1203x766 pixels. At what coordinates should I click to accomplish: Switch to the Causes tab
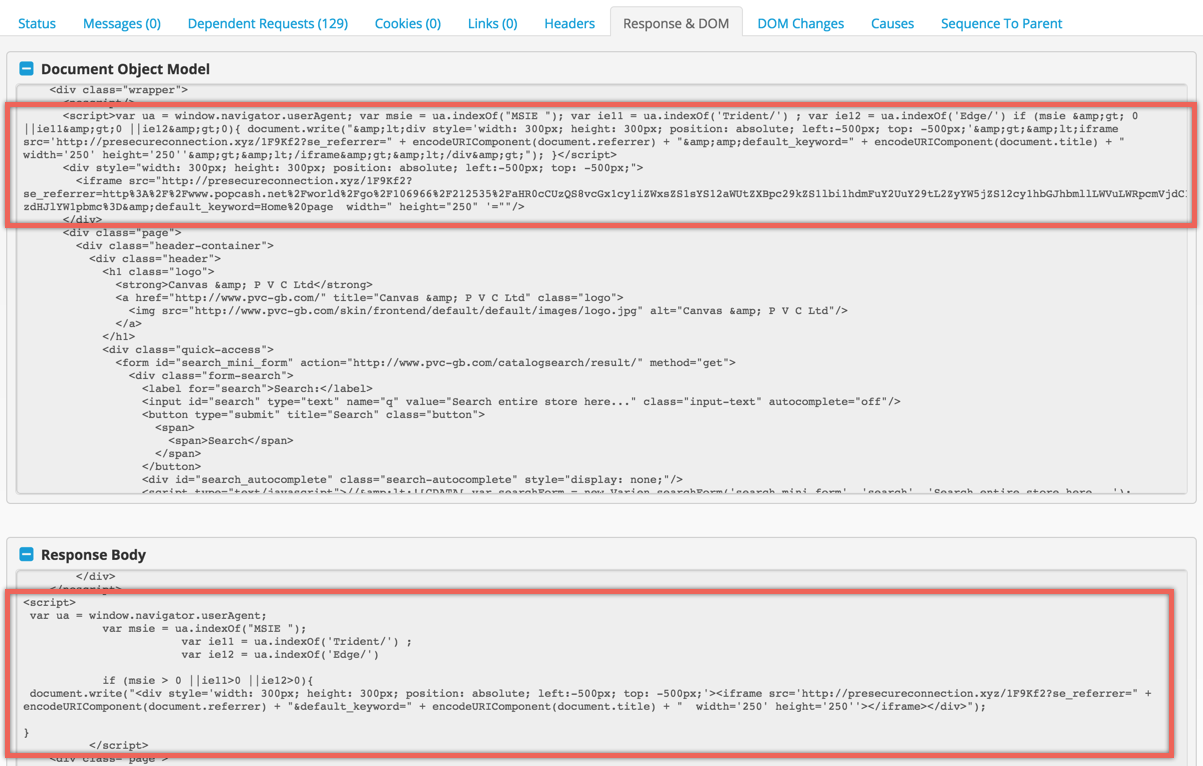pos(892,23)
